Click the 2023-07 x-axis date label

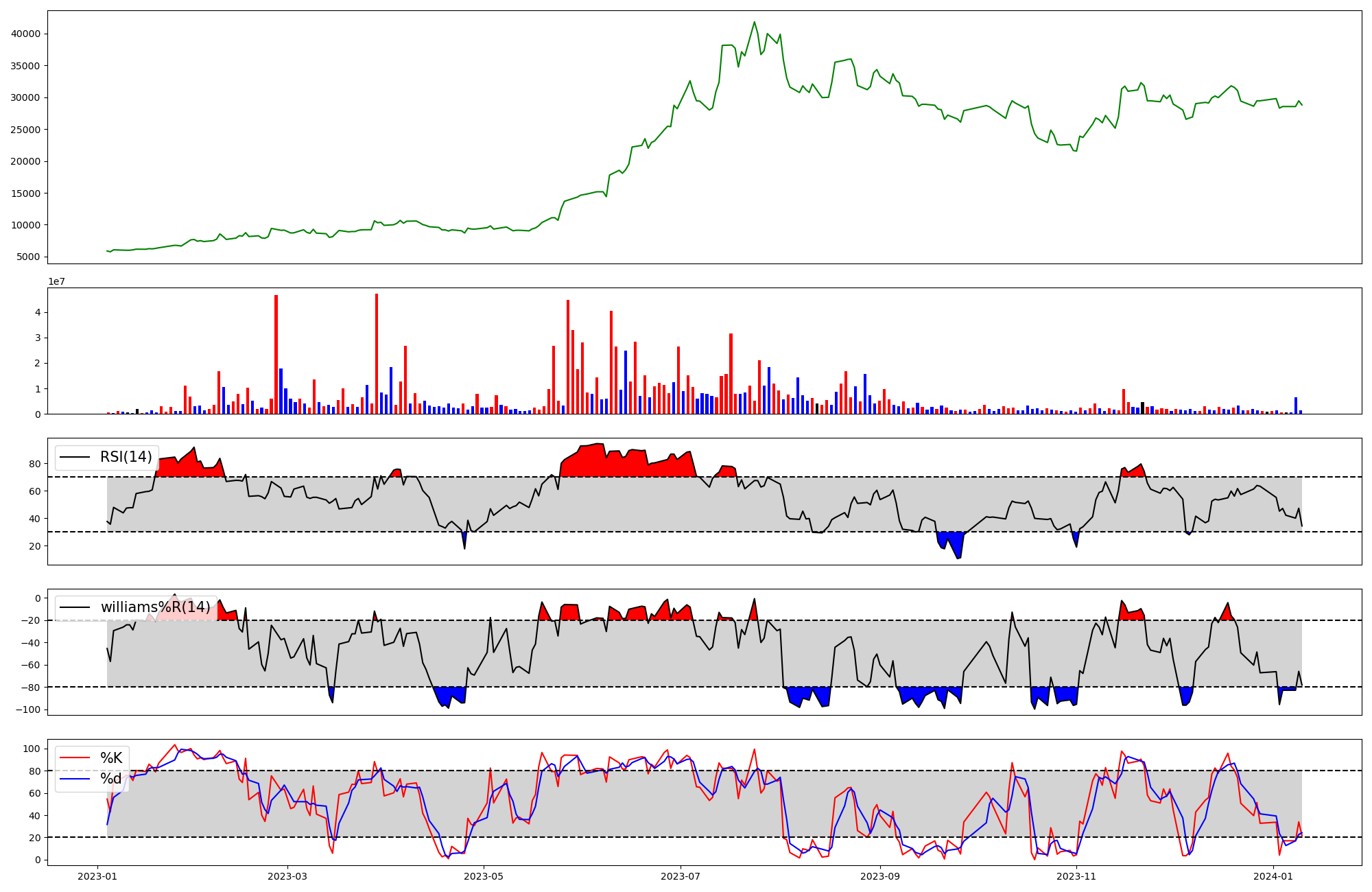pos(681,876)
